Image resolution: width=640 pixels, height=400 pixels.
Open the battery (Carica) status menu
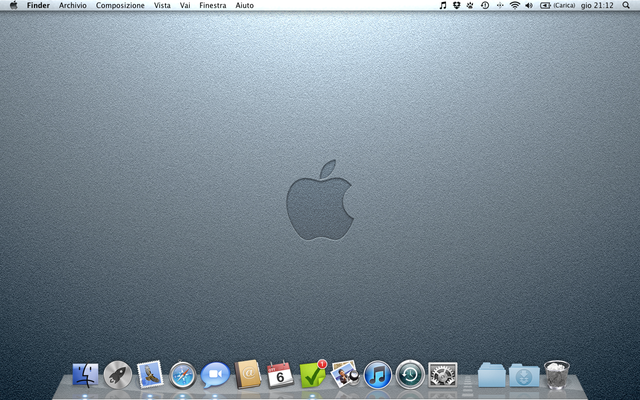557,5
